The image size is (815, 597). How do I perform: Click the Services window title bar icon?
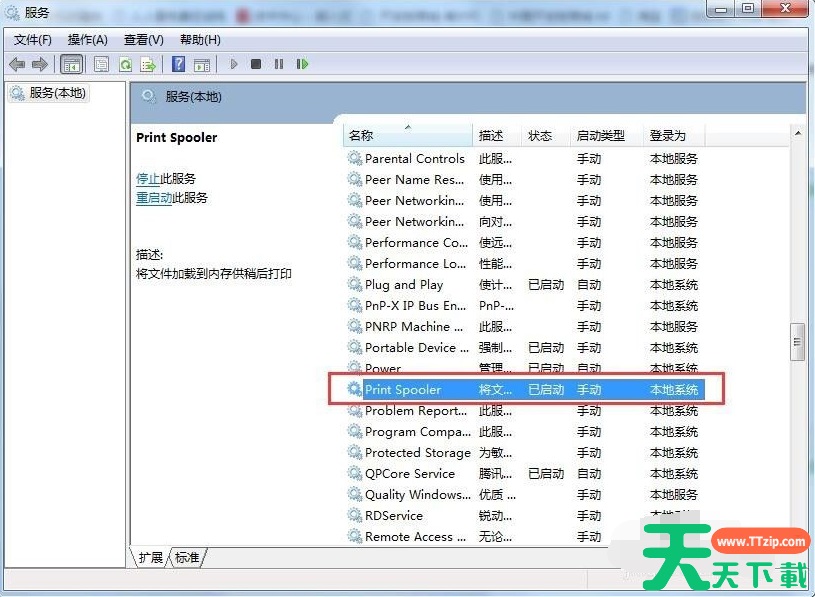(12, 12)
